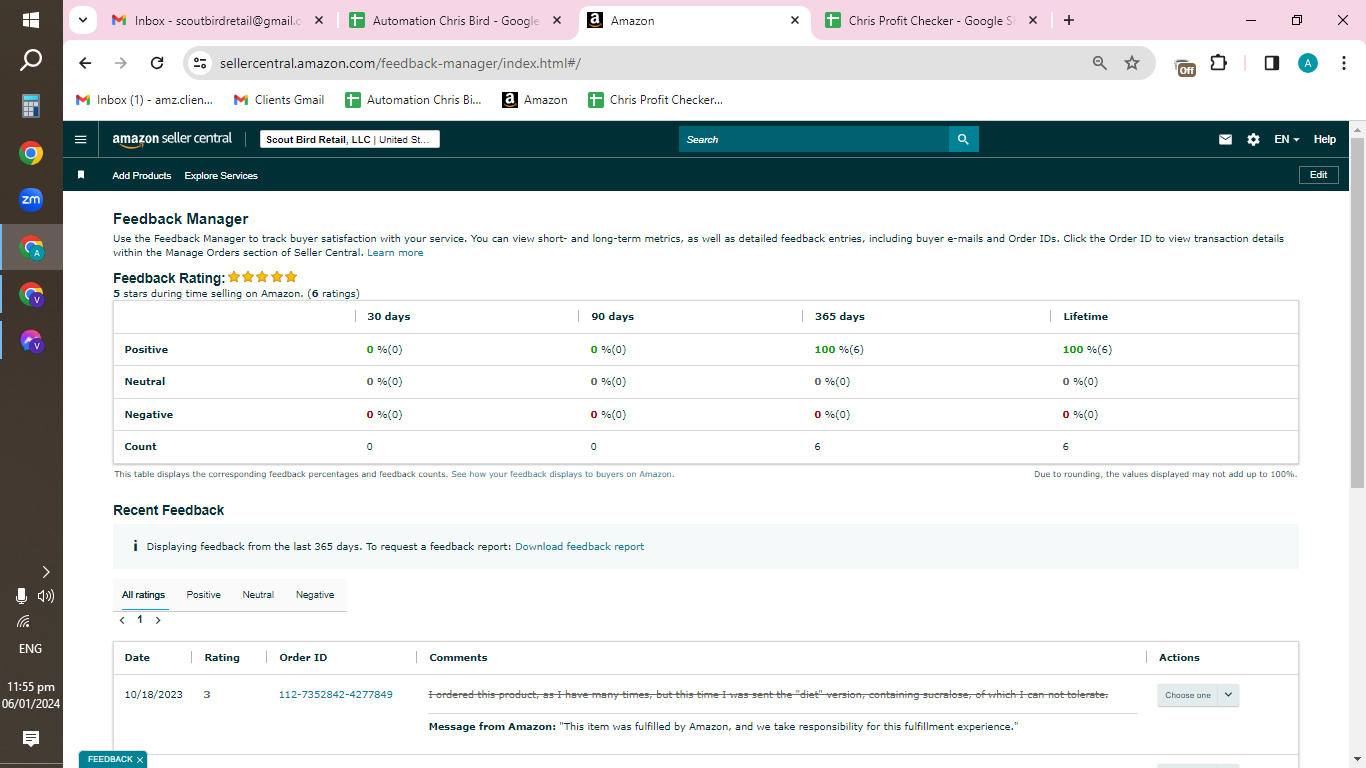
Task: Open the Chris Profit Checker bookmark
Action: coord(655,100)
